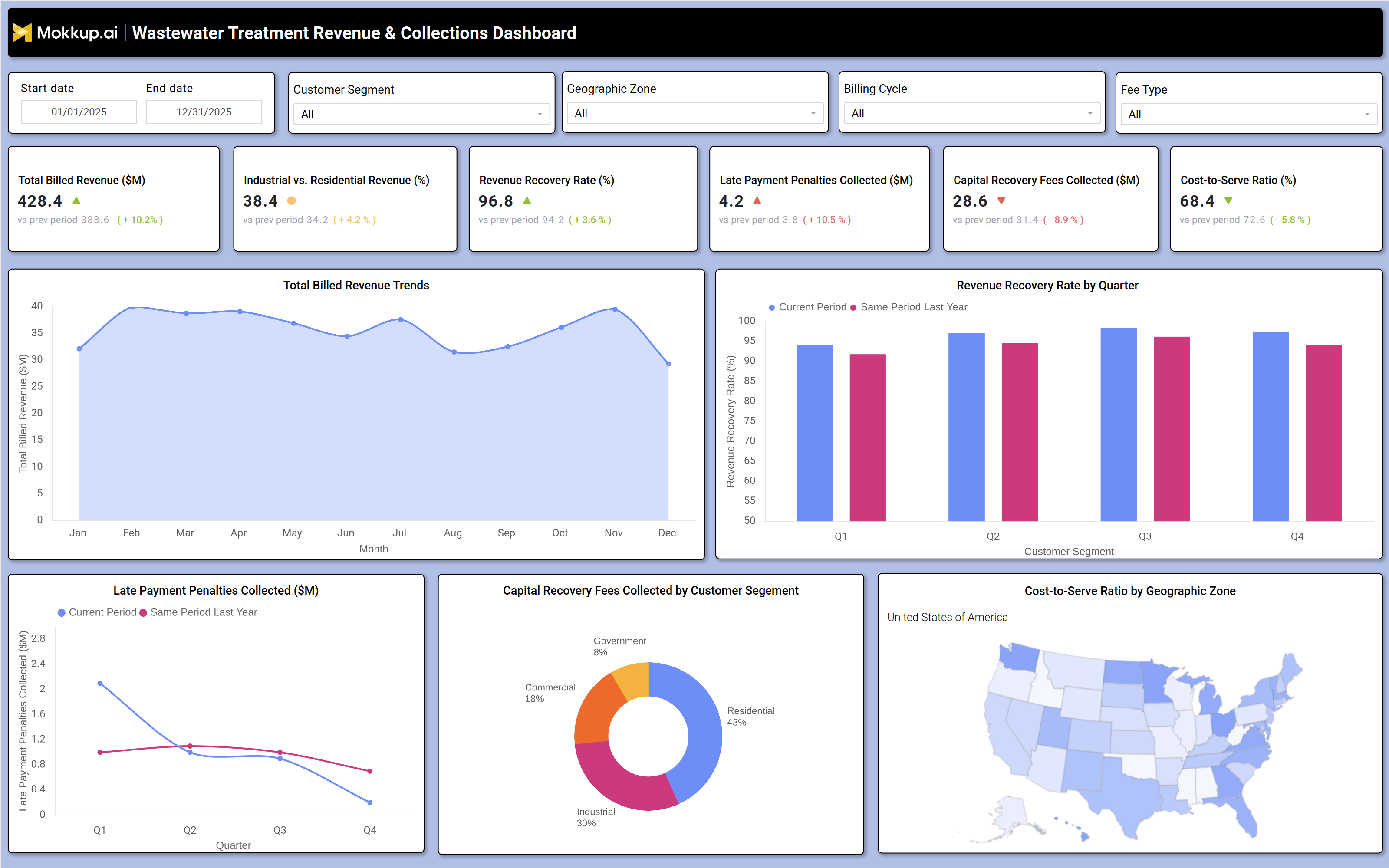Click green down triangle beside 68.4
This screenshot has width=1389, height=868.
coord(1228,201)
